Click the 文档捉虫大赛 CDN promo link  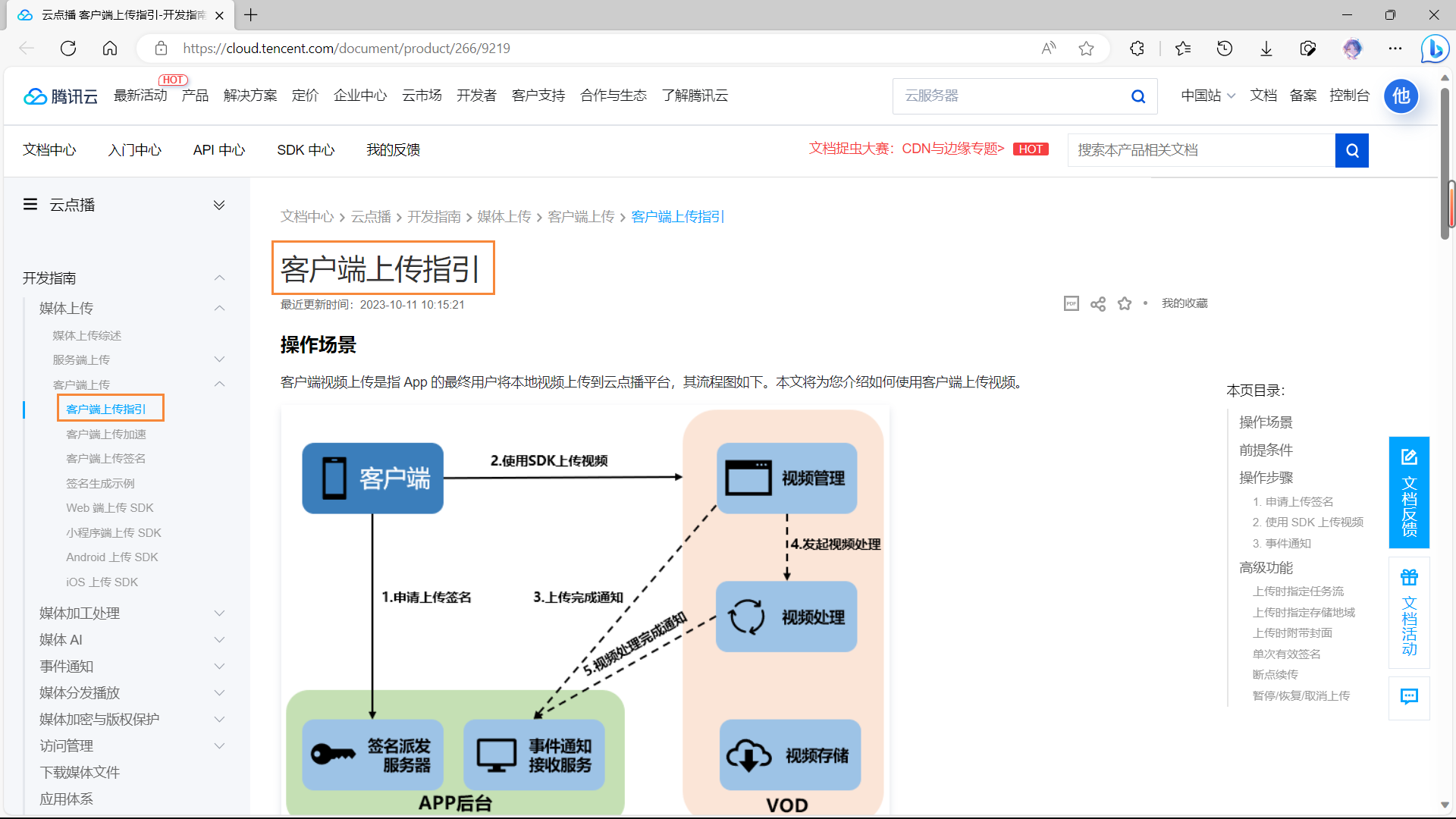point(906,149)
